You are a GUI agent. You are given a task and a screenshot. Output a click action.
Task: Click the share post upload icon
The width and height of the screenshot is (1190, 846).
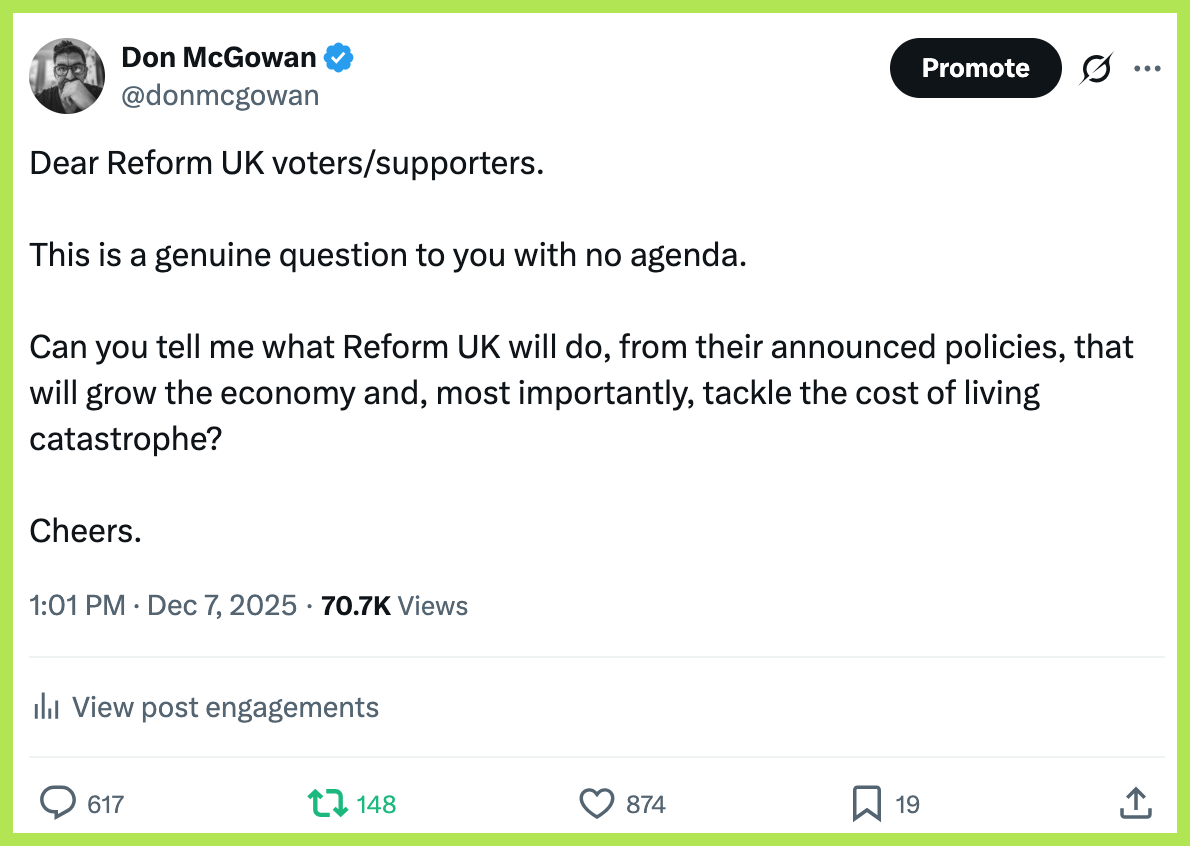pyautogui.click(x=1135, y=803)
